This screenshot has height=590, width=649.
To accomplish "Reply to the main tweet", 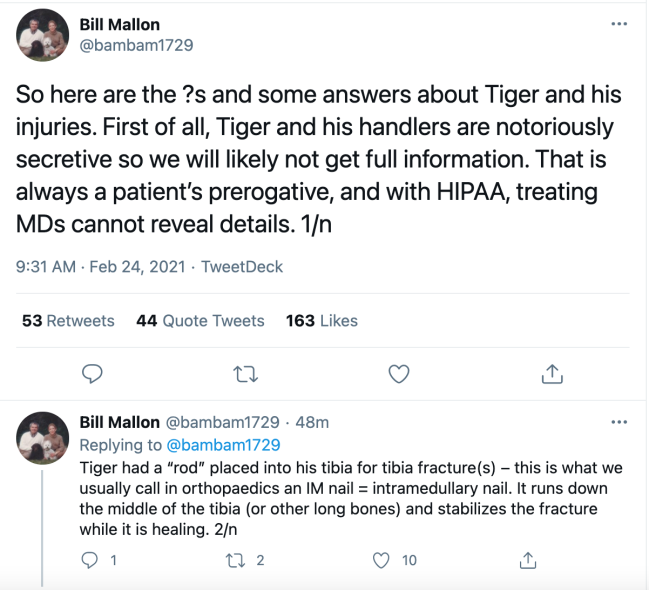I will click(93, 374).
